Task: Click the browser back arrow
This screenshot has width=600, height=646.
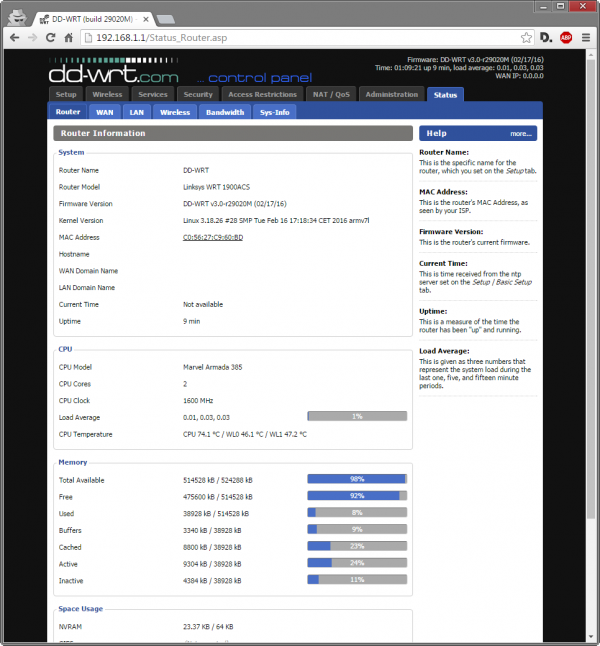Action: [x=14, y=38]
